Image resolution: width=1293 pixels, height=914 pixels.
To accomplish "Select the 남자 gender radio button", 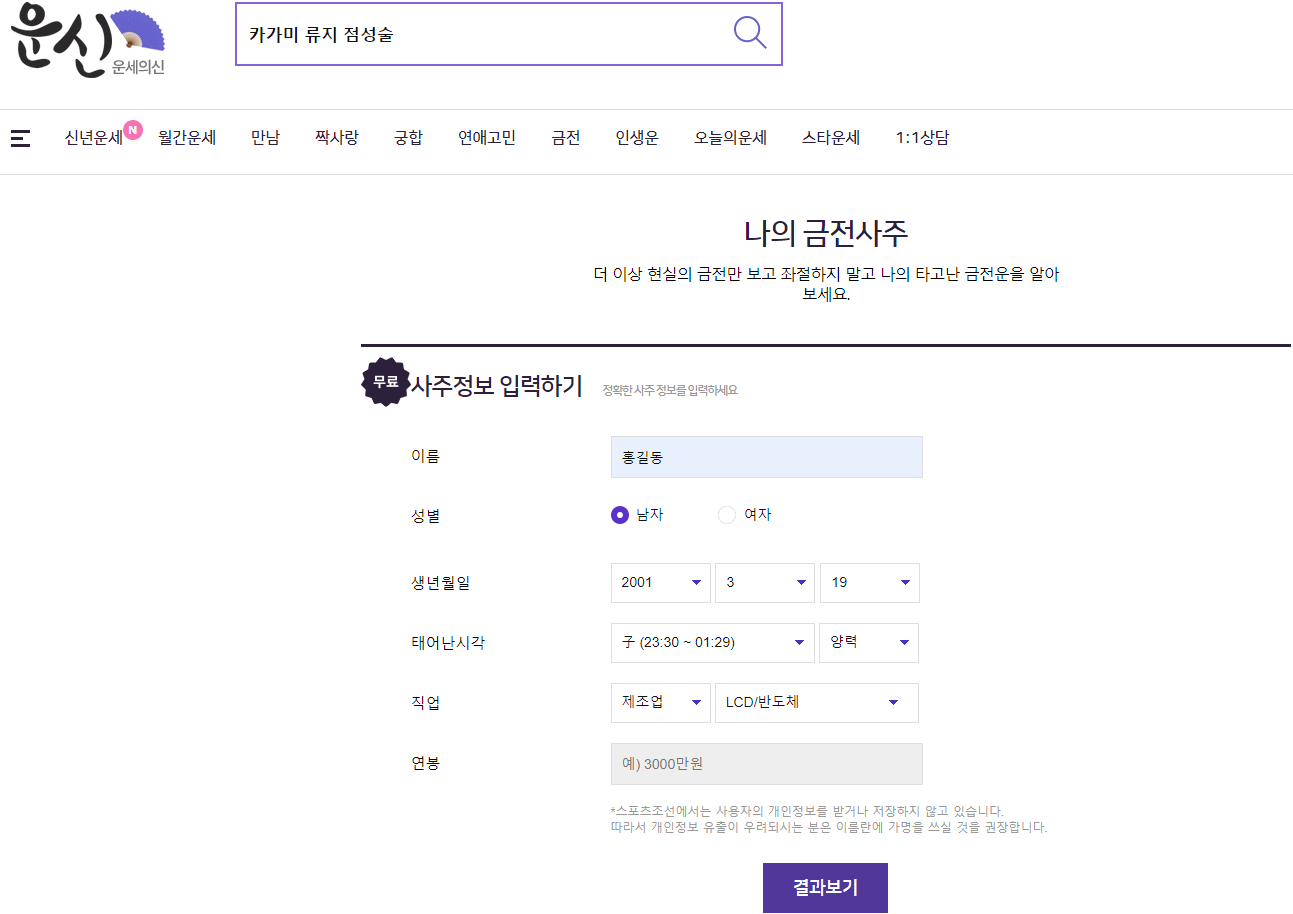I will point(621,514).
